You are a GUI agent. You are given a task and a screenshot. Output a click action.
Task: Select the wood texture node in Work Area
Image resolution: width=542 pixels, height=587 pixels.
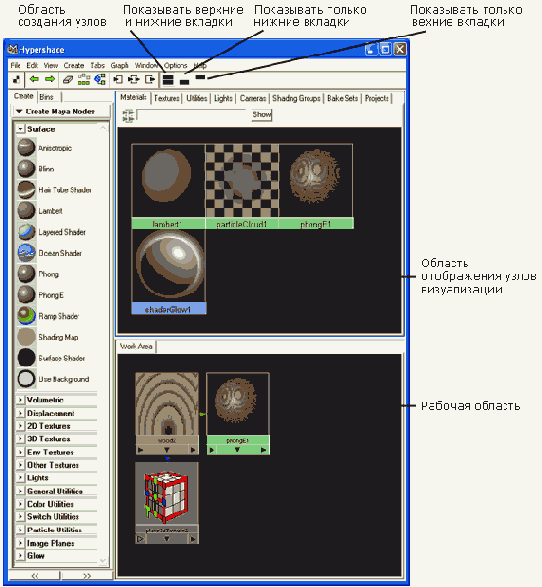[x=167, y=413]
